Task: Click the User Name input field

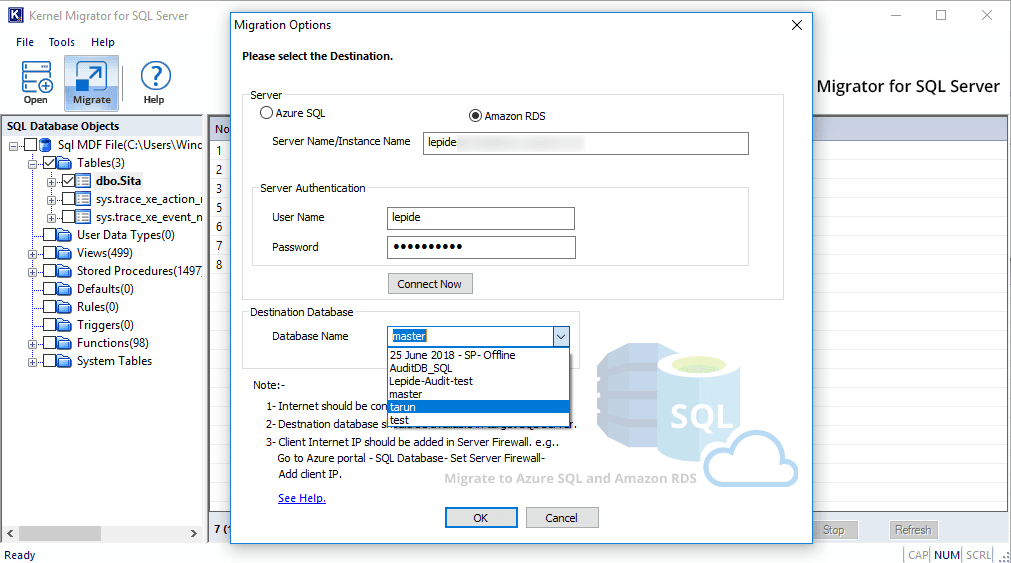Action: point(481,218)
